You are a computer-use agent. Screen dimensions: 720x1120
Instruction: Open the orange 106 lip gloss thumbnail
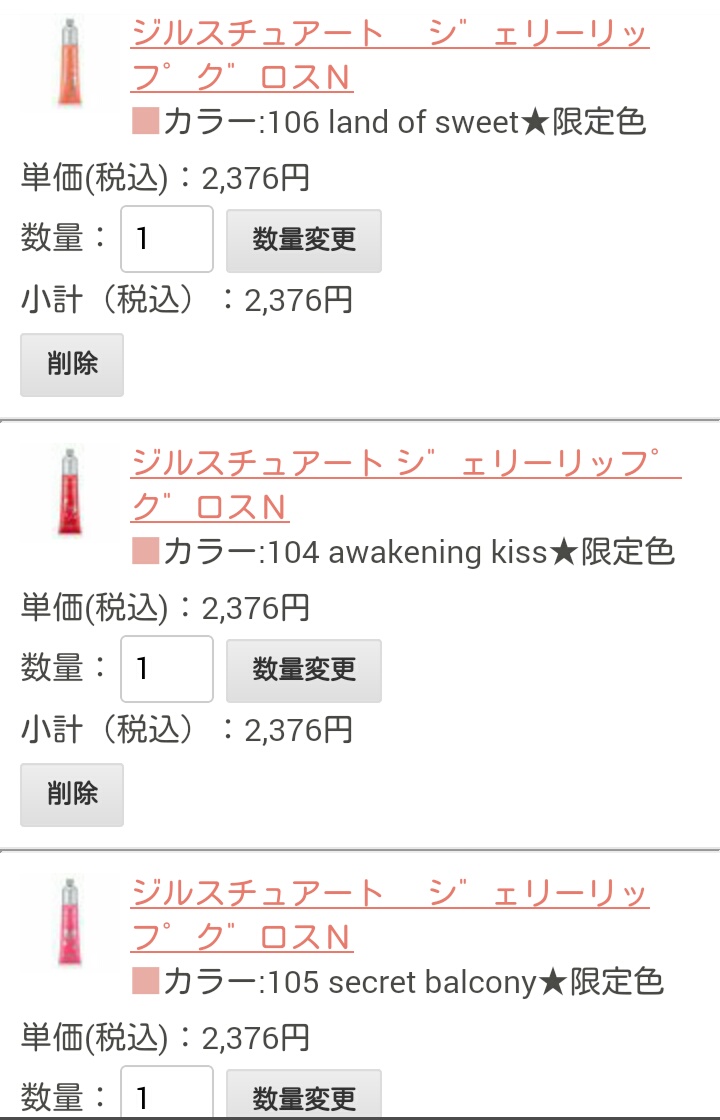(69, 62)
